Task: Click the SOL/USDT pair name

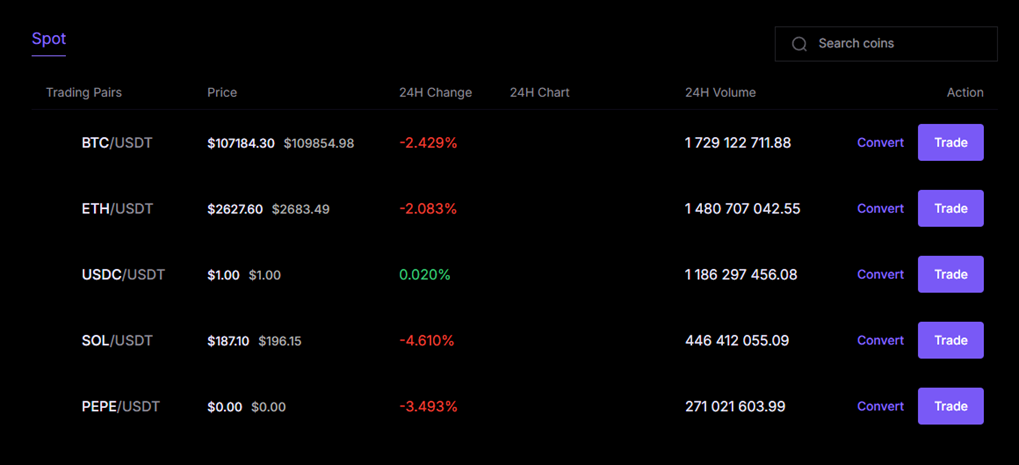Action: point(117,341)
